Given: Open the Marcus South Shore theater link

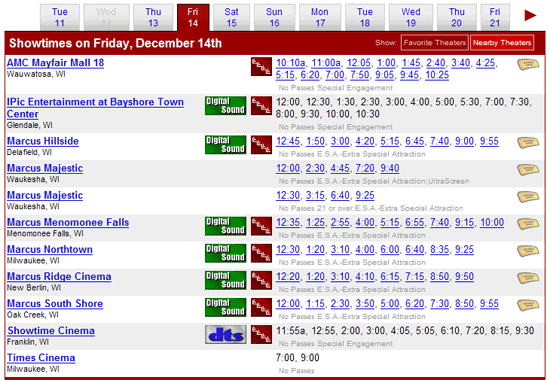Looking at the screenshot, I should click(x=55, y=303).
